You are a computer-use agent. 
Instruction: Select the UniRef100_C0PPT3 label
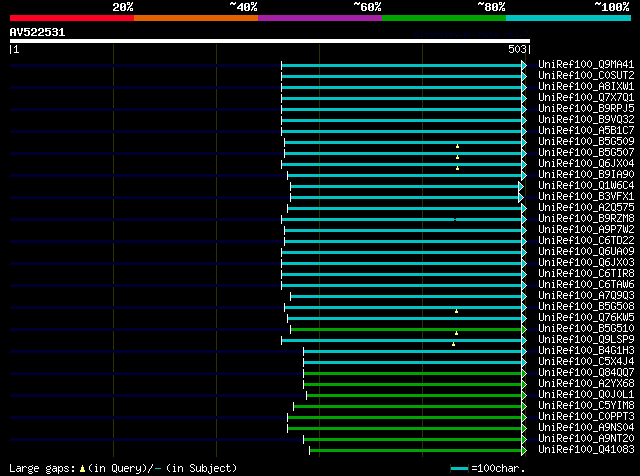(x=586, y=417)
